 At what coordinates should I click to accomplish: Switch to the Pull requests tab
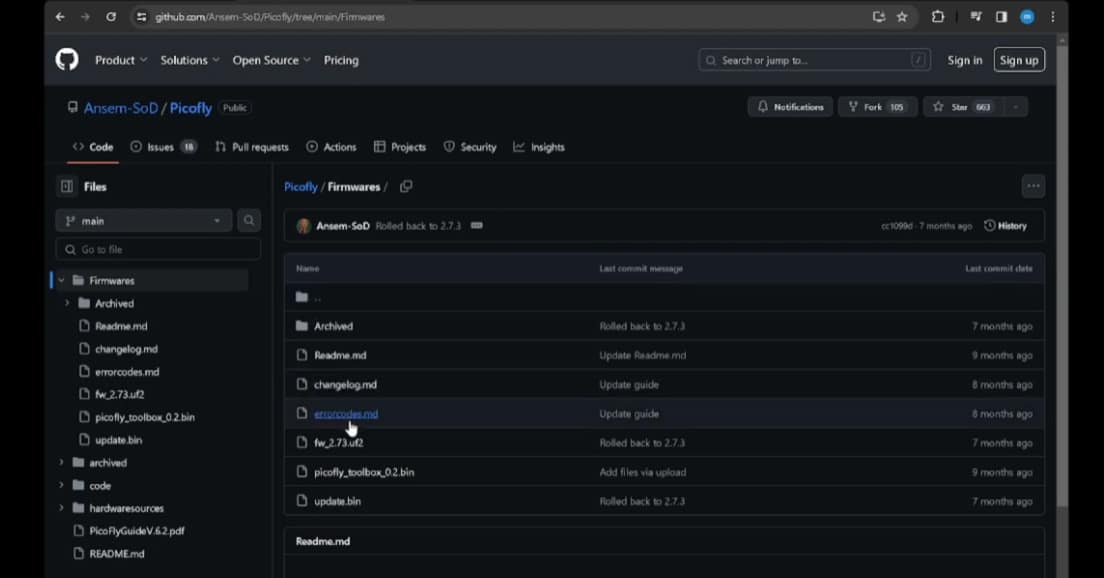pyautogui.click(x=252, y=147)
